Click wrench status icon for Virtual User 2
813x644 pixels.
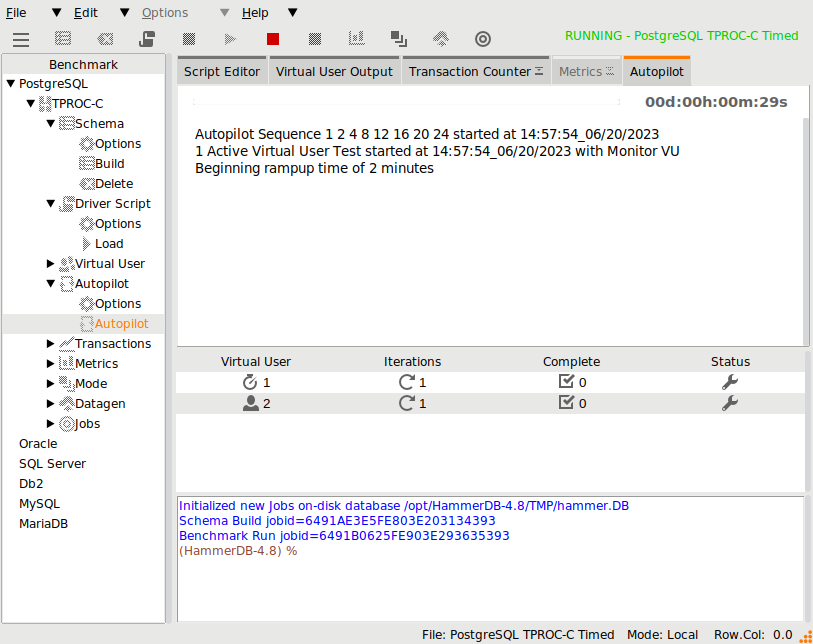730,403
